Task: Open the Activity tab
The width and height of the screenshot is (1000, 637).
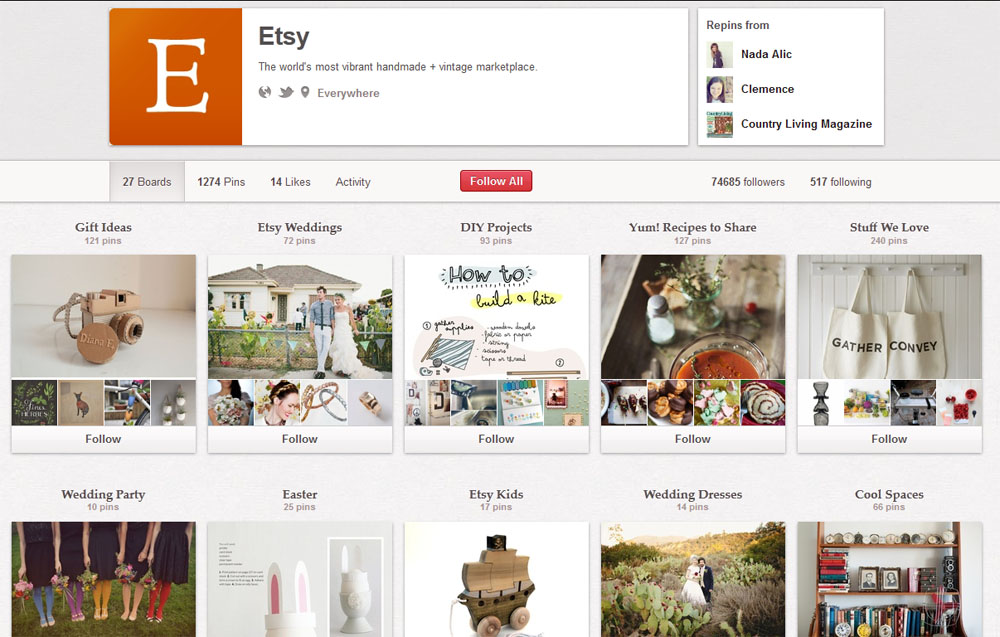Action: 353,182
